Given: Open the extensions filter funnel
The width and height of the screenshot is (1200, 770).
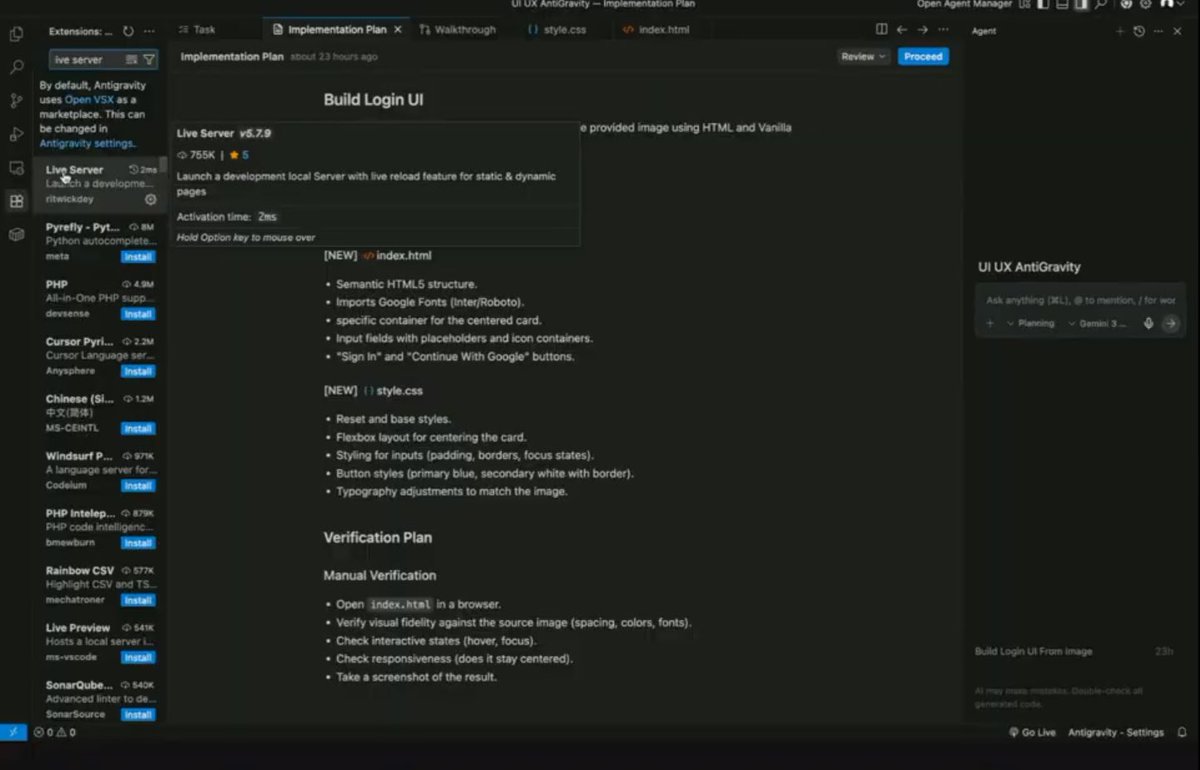Looking at the screenshot, I should [x=149, y=60].
